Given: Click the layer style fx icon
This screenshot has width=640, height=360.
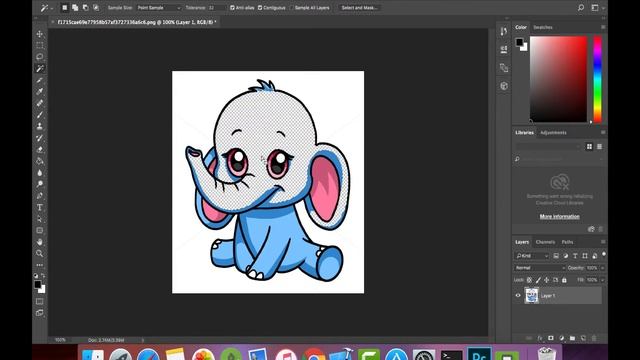Looking at the screenshot, I should click(540, 338).
